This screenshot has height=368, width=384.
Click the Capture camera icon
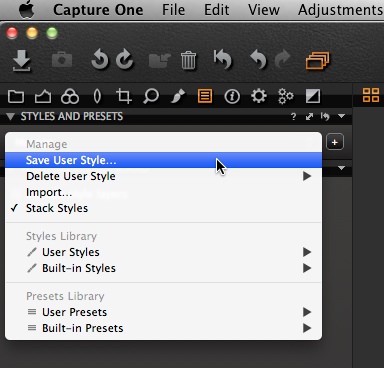(62, 60)
